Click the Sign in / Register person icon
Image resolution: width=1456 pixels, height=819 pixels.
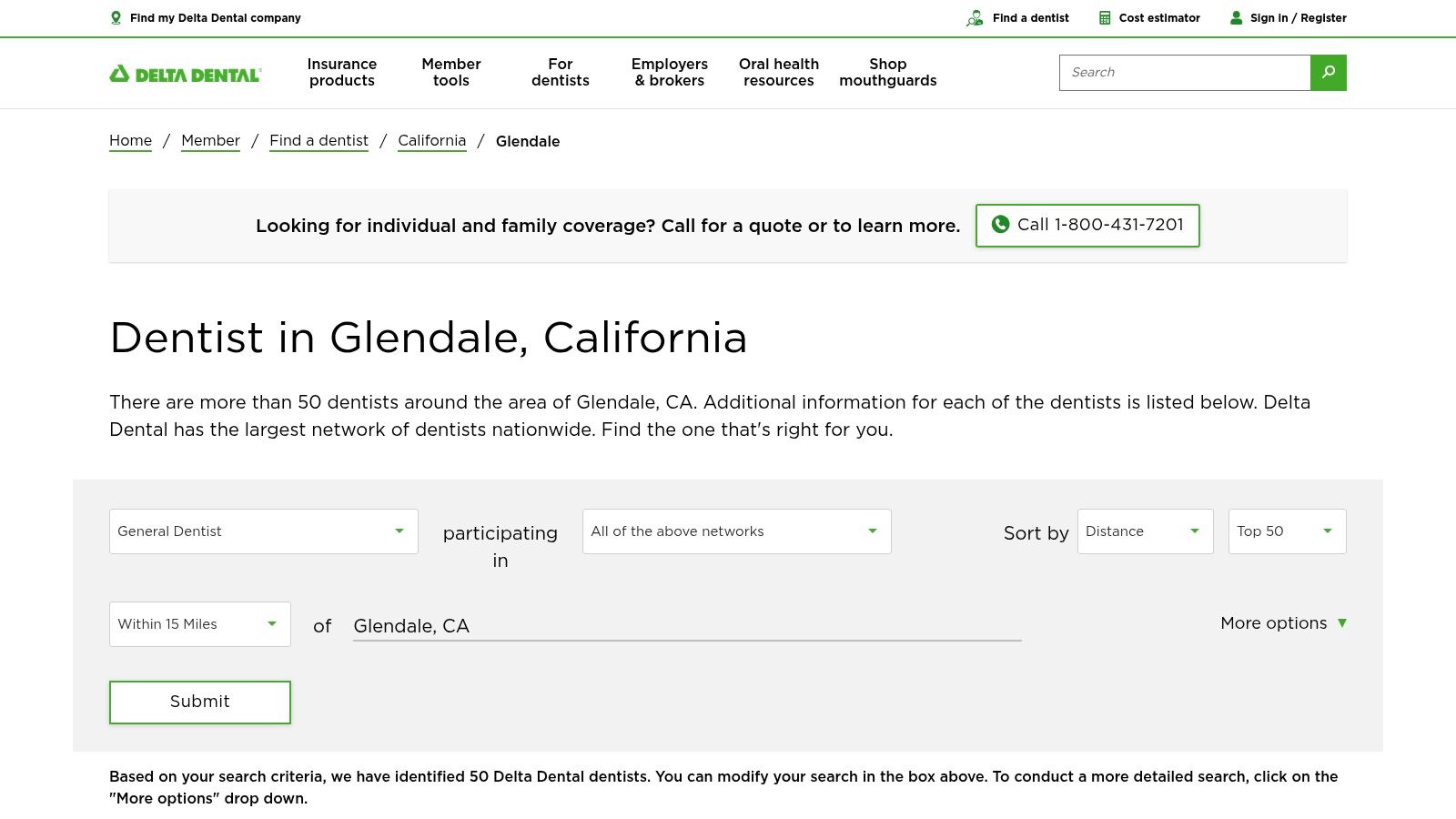pos(1236,17)
